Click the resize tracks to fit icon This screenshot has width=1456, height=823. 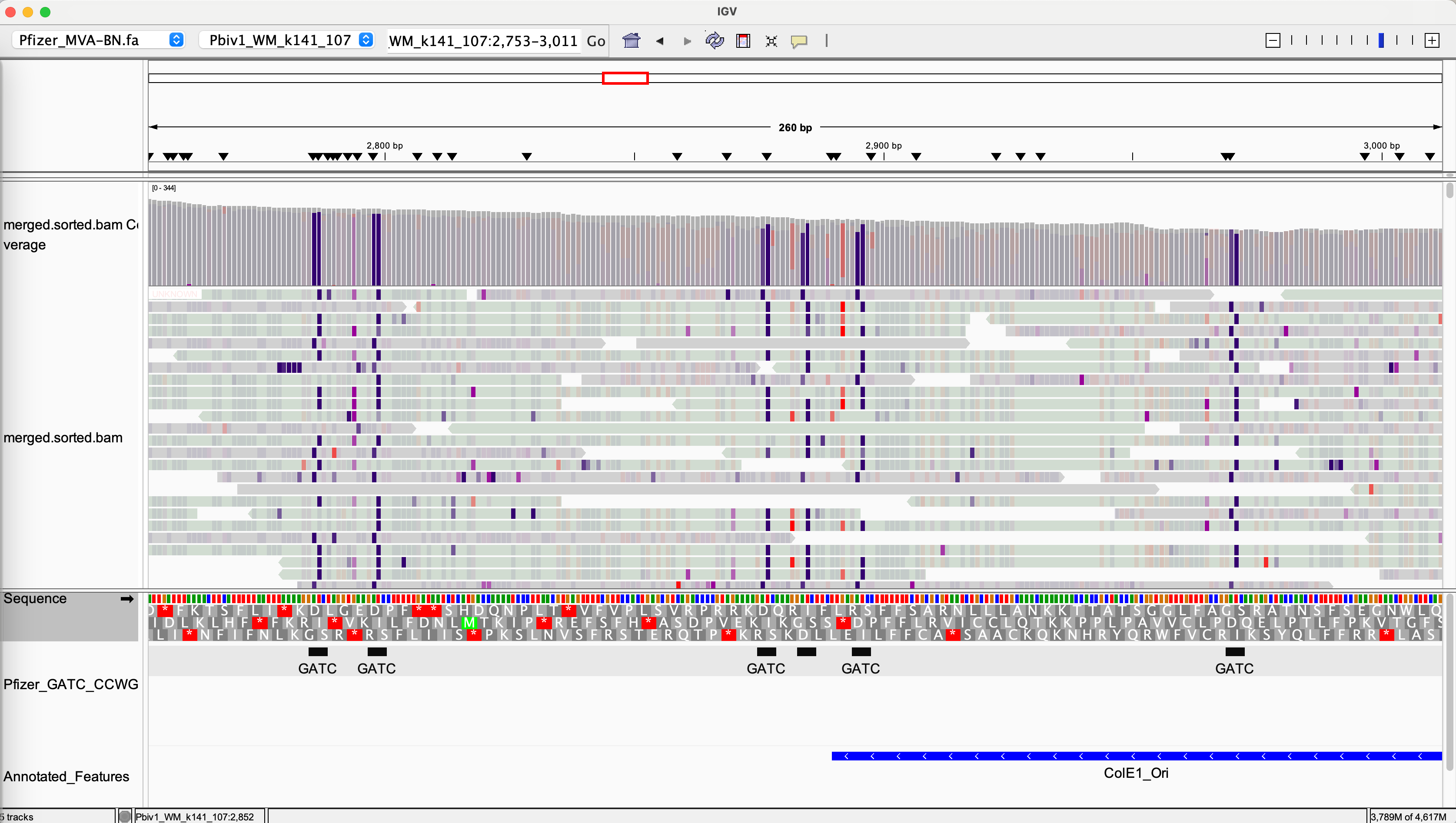[771, 41]
